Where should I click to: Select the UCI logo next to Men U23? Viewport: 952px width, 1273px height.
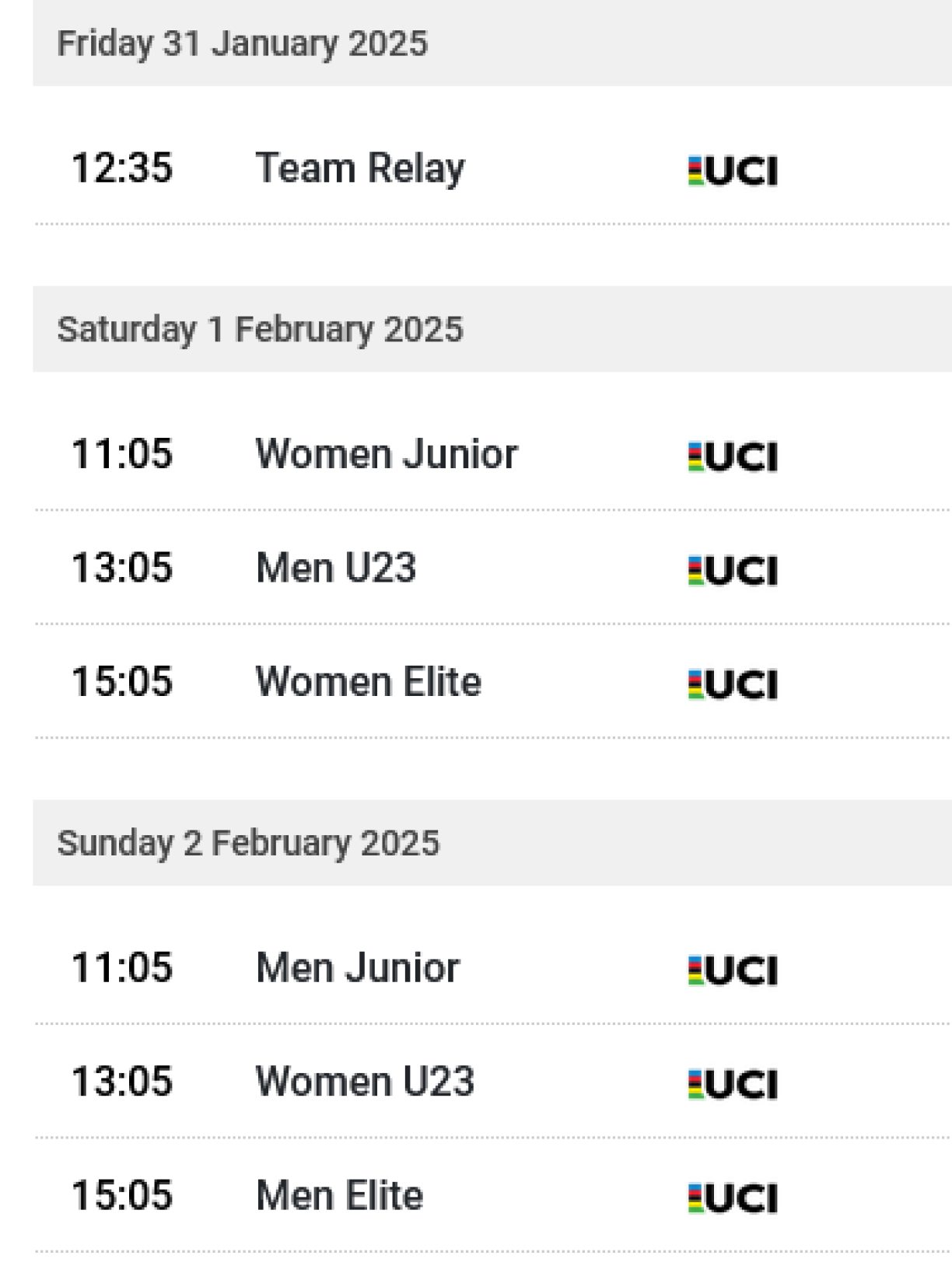coord(733,570)
